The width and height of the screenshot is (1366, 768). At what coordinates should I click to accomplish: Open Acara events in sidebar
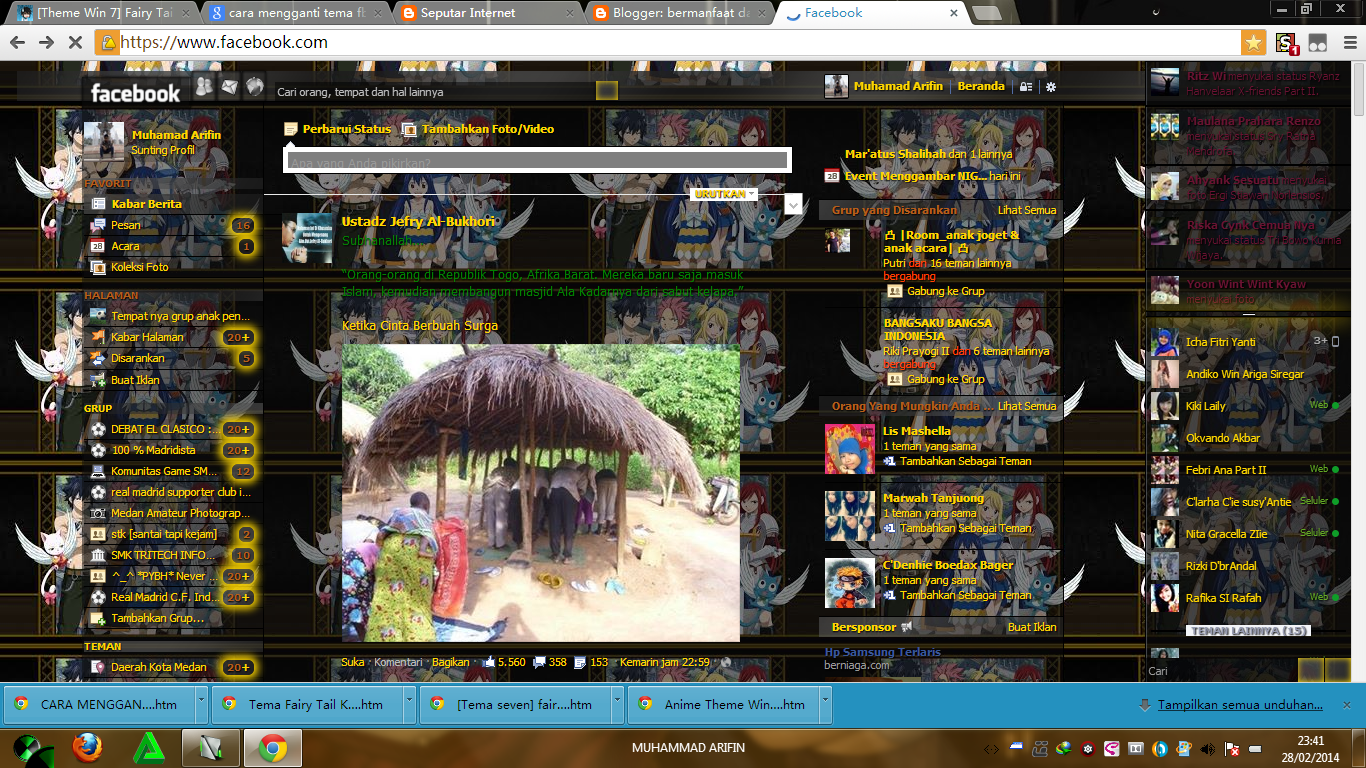pyautogui.click(x=172, y=246)
